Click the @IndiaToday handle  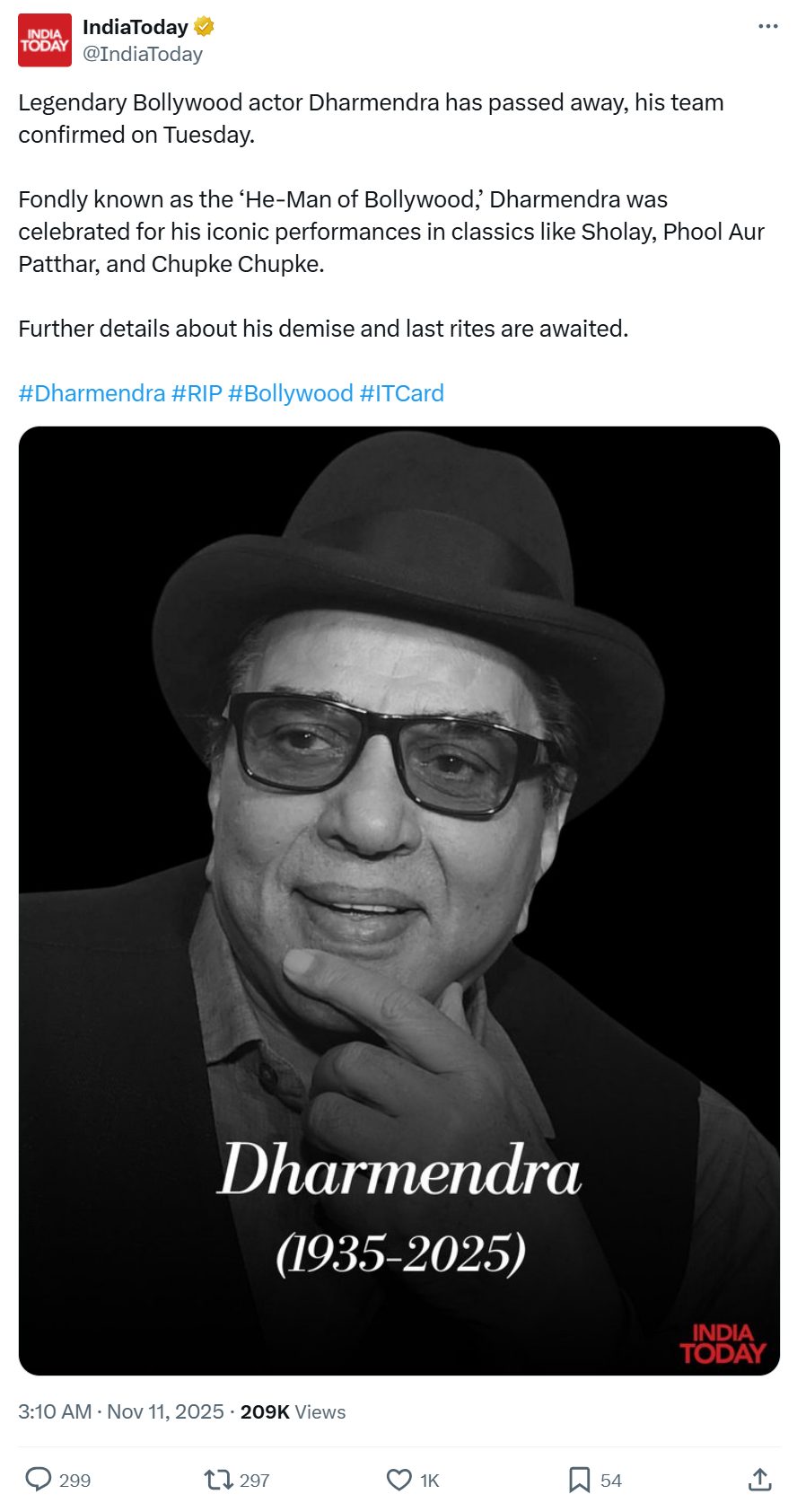click(143, 54)
